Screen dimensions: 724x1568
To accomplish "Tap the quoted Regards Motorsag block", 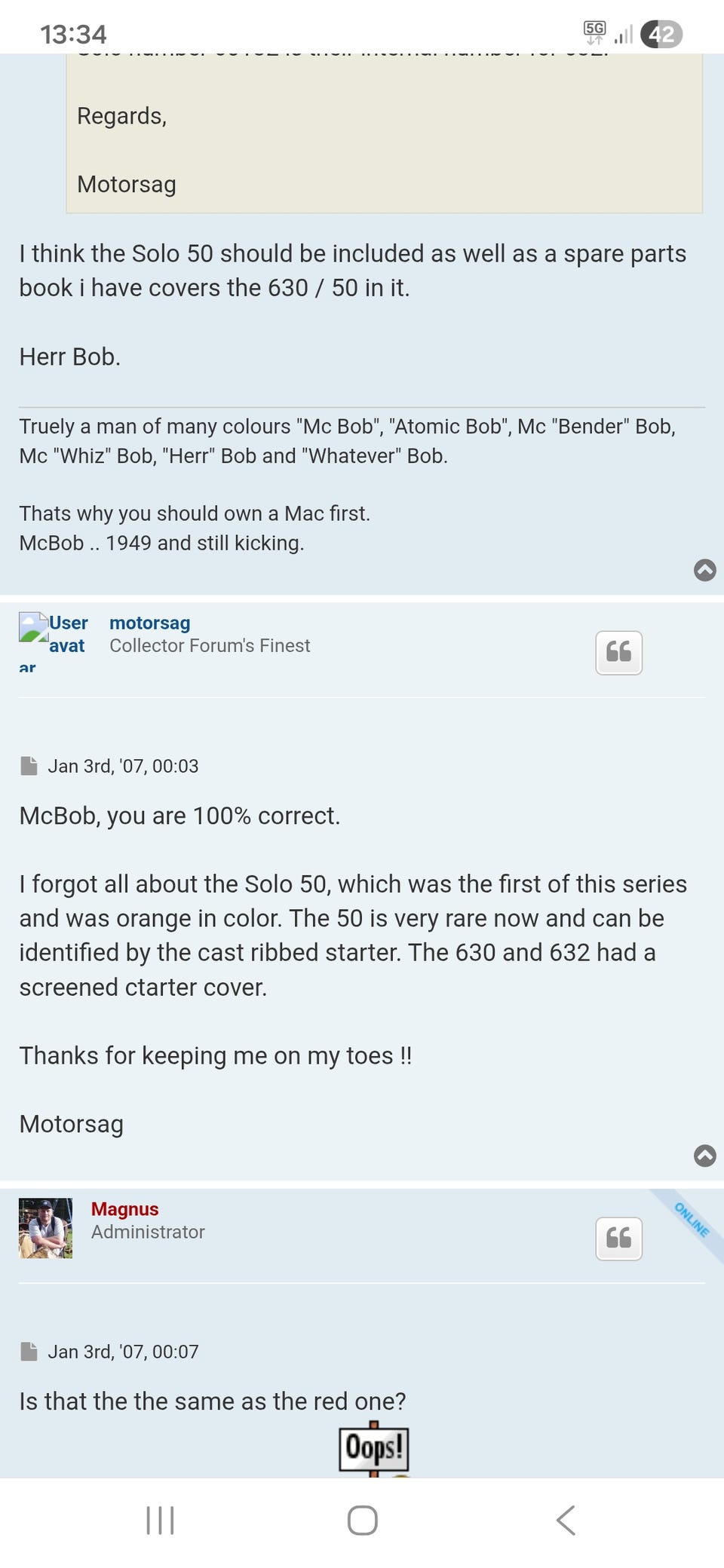I will pos(384,149).
